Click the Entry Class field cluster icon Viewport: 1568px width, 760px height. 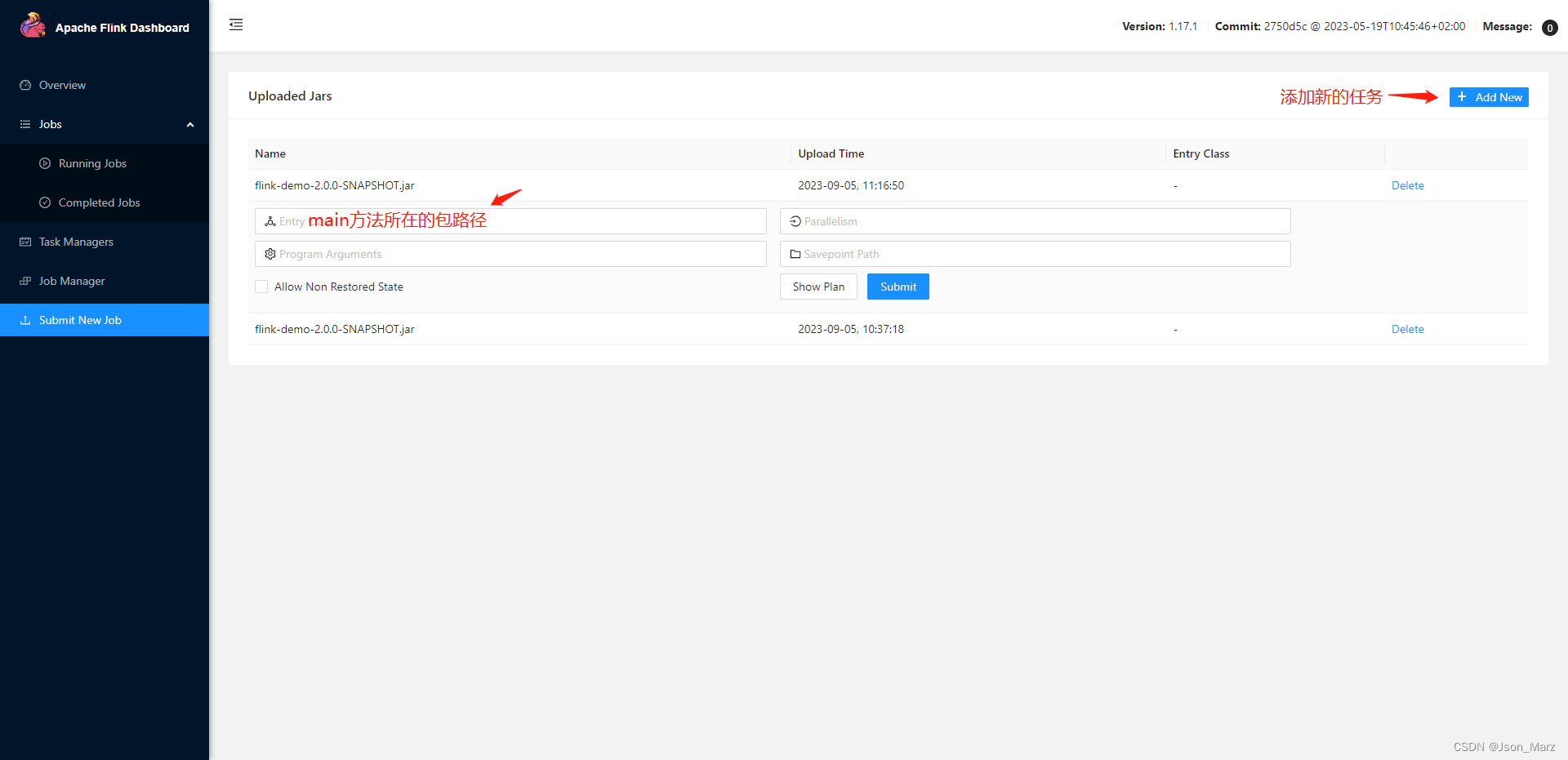click(270, 221)
